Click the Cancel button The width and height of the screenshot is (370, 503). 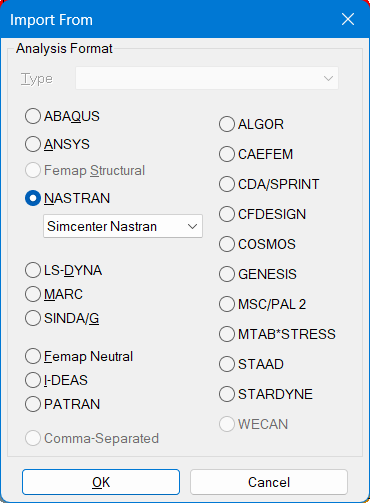pyautogui.click(x=269, y=482)
